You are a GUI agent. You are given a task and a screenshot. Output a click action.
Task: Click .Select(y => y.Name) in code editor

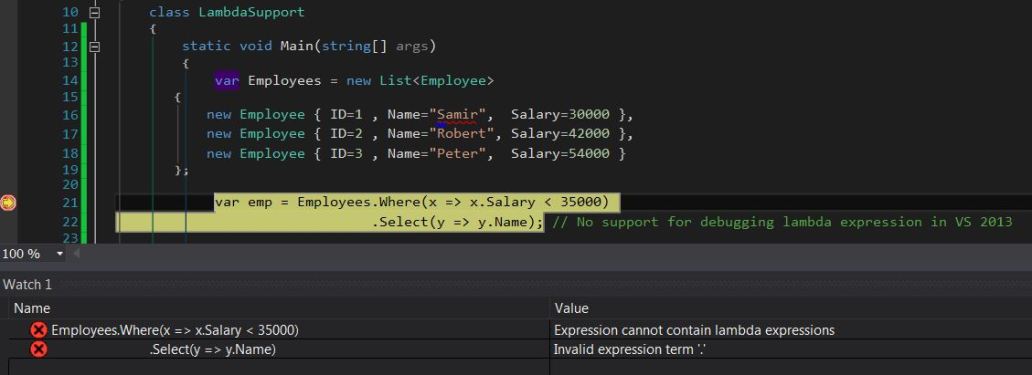tap(457, 222)
